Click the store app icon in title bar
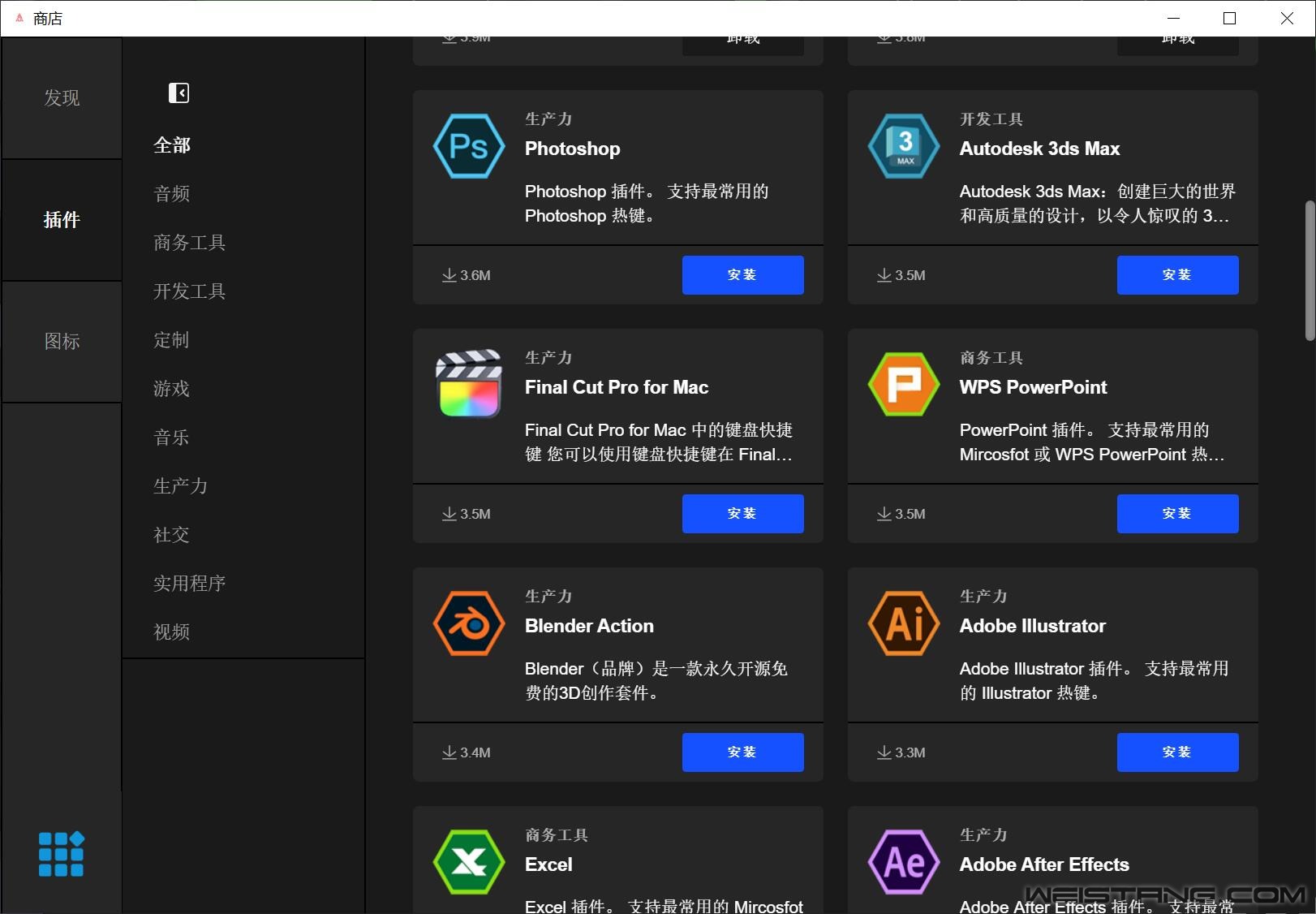The width and height of the screenshot is (1316, 914). click(19, 18)
